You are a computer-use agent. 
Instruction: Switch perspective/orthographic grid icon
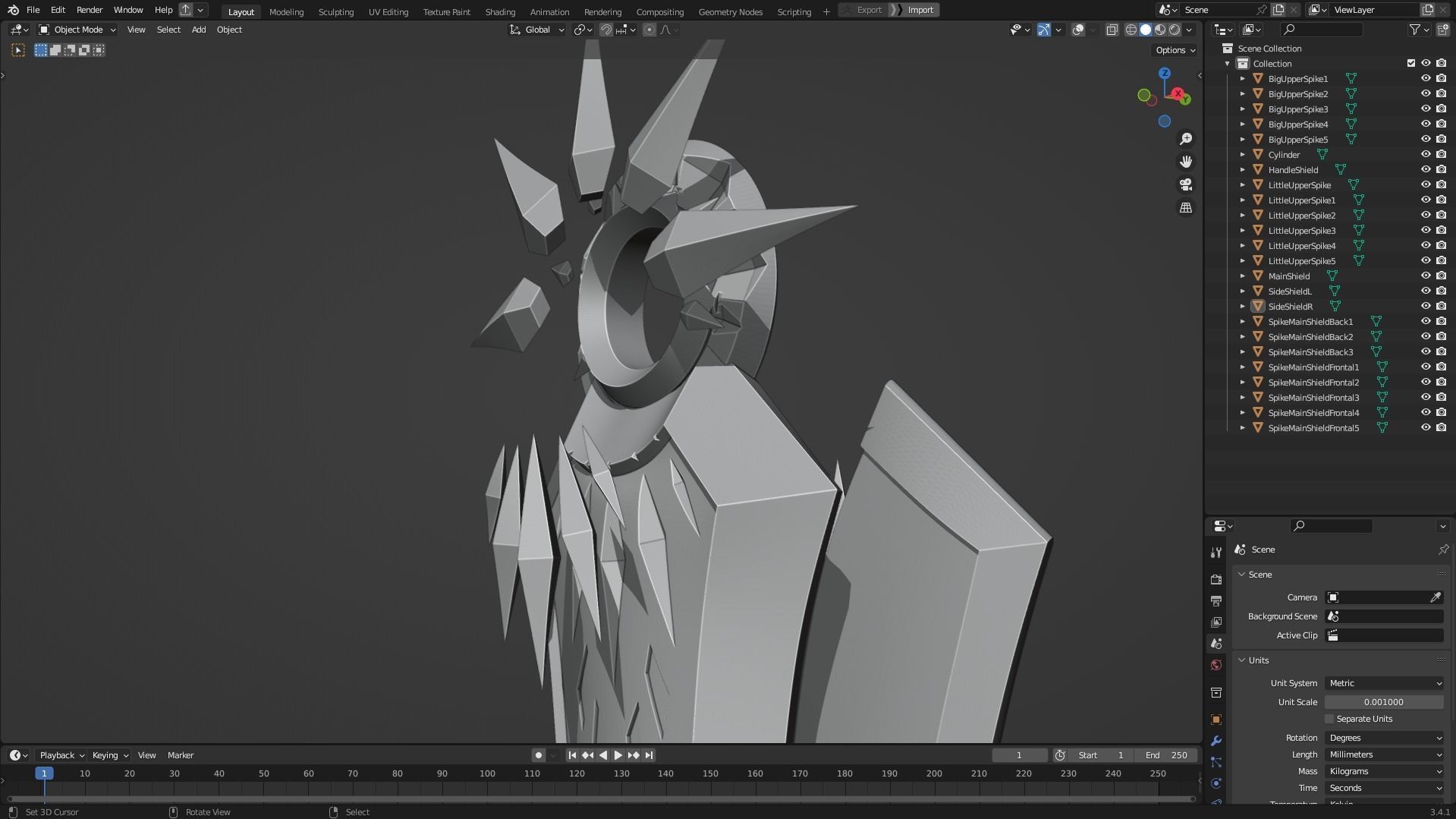1185,207
